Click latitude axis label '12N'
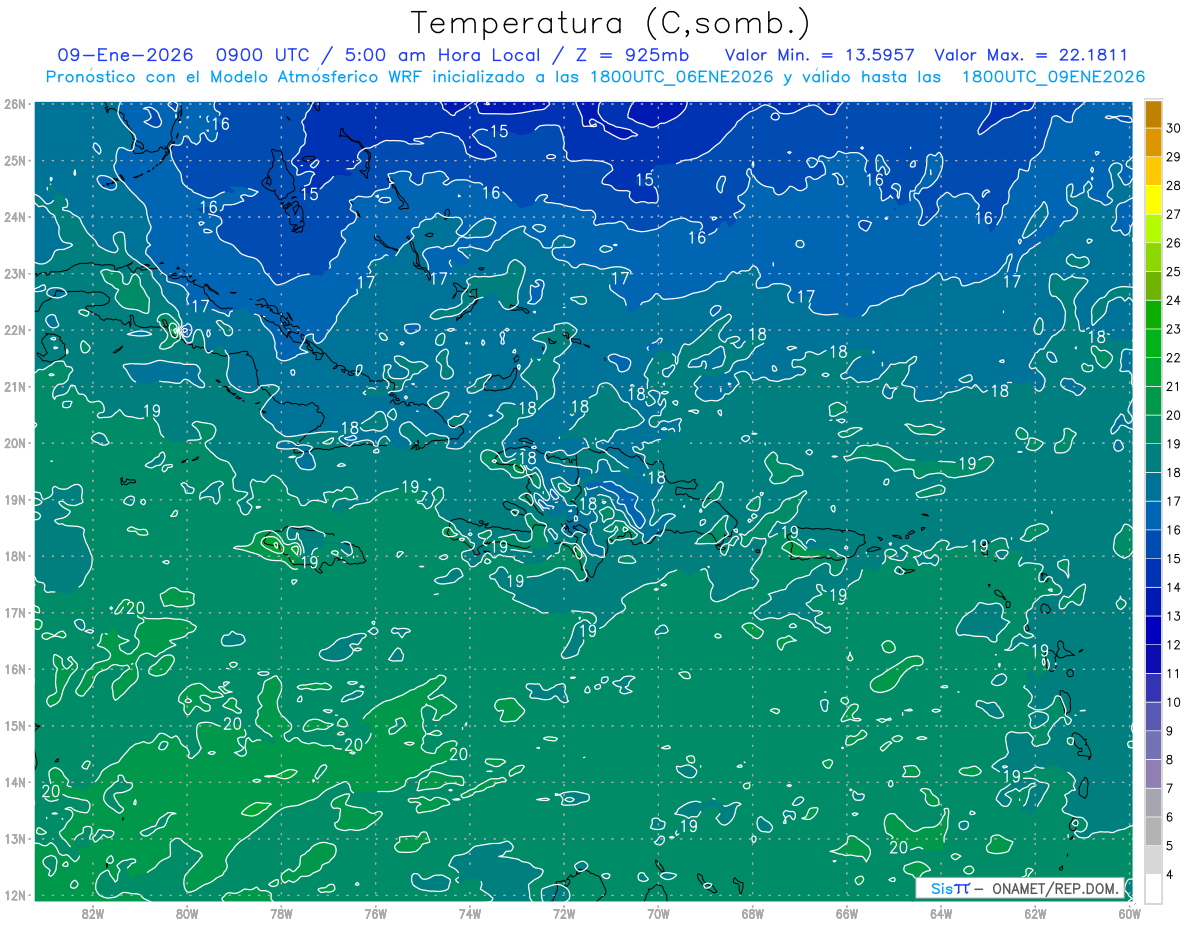1200x927 pixels. (16, 895)
